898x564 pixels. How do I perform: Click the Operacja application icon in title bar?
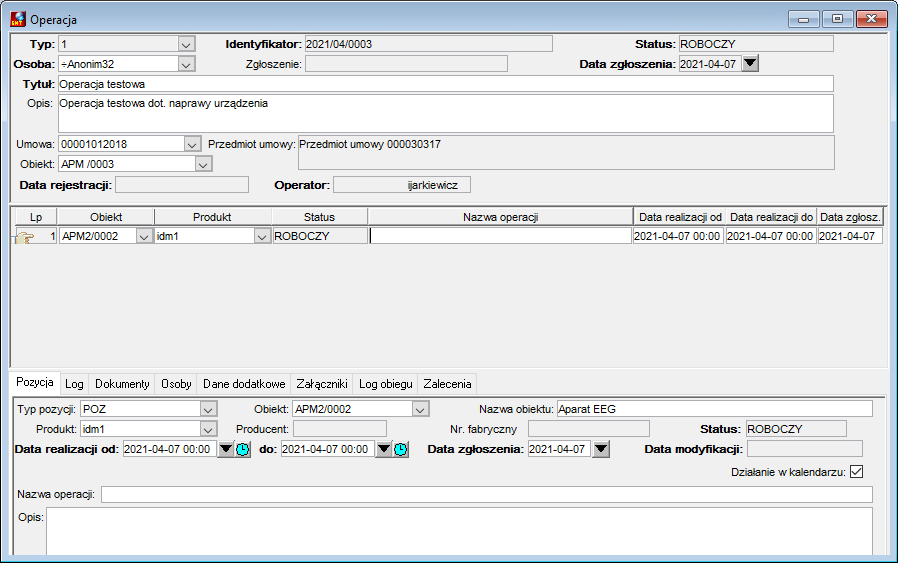[x=18, y=19]
